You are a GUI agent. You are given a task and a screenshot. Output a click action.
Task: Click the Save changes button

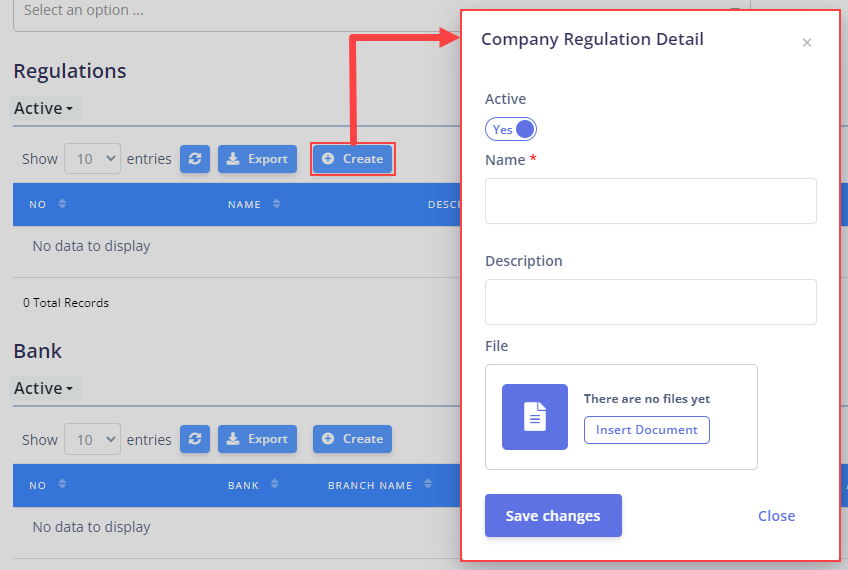[x=553, y=515]
